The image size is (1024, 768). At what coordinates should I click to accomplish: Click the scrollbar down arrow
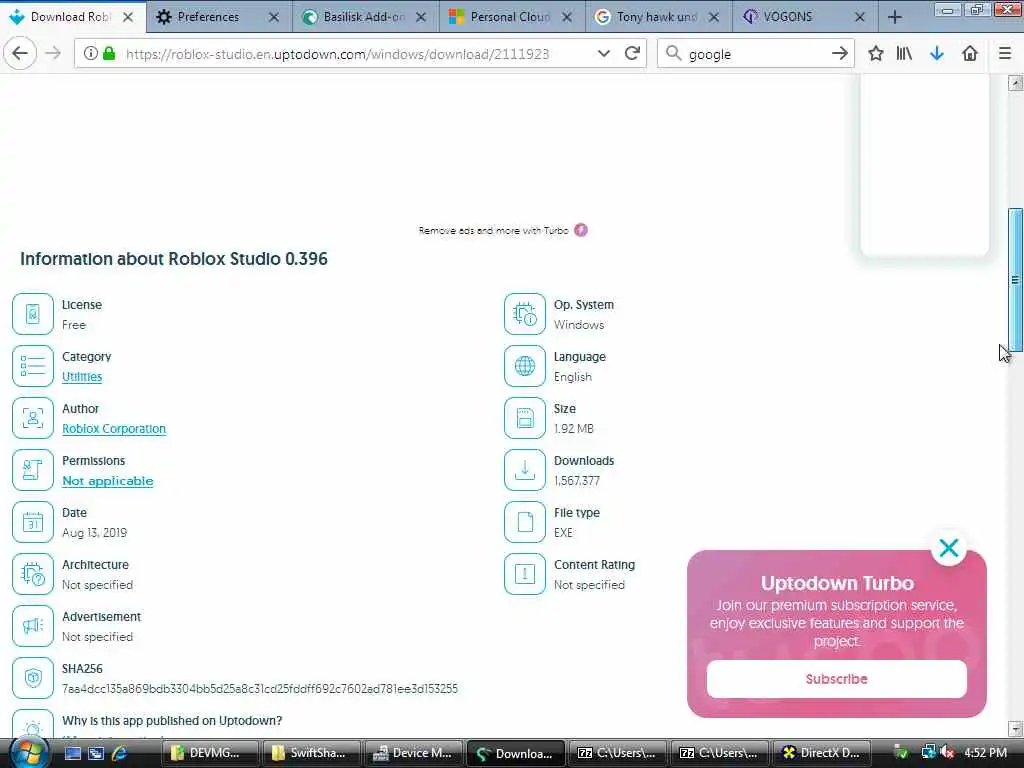coord(1015,728)
